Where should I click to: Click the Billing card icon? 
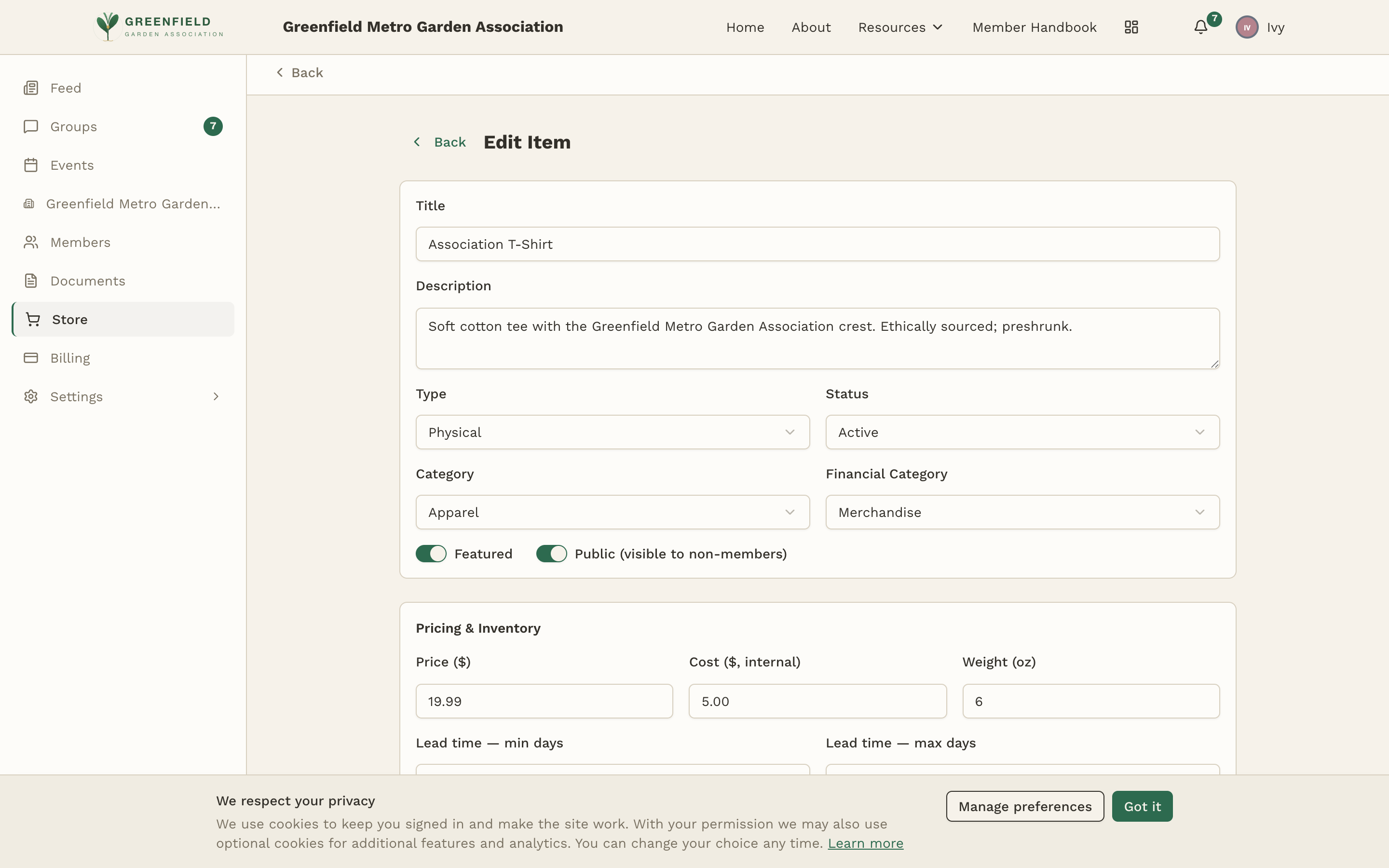31,358
